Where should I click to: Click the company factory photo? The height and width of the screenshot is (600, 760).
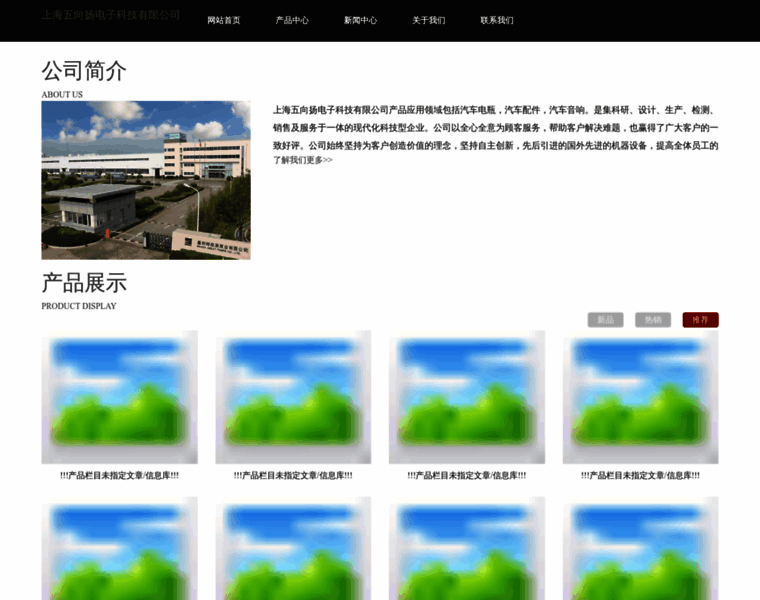point(146,180)
